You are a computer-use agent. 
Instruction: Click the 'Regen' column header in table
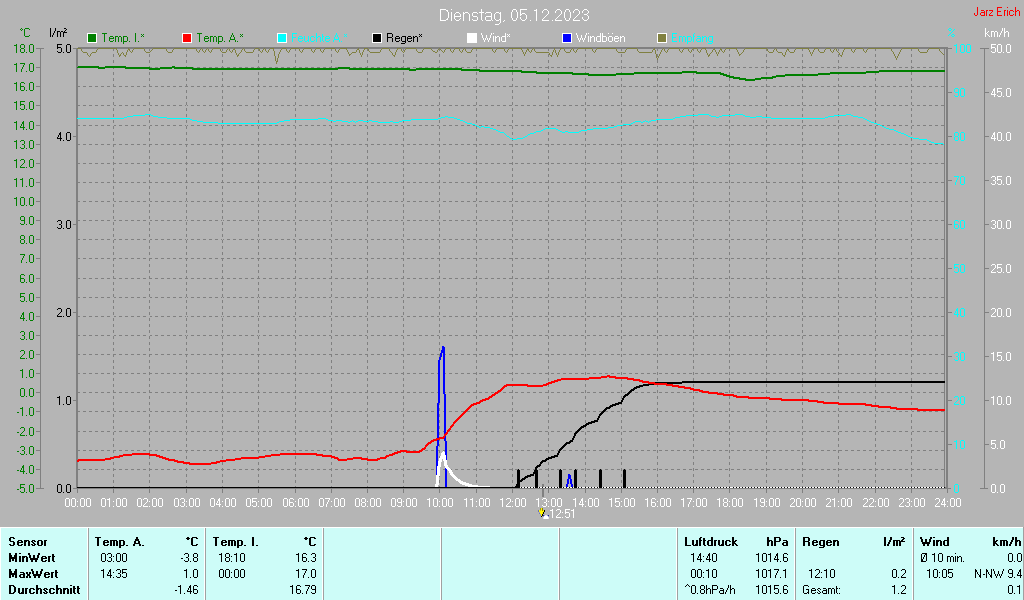point(821,542)
